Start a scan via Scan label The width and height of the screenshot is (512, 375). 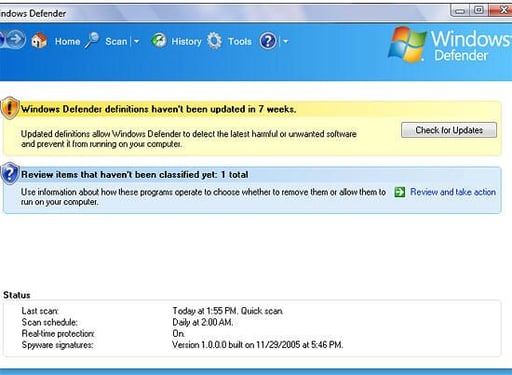pyautogui.click(x=116, y=41)
